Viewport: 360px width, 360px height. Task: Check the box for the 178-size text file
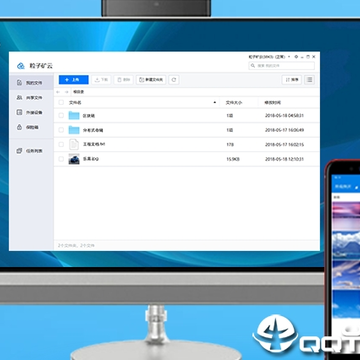pyautogui.click(x=61, y=144)
